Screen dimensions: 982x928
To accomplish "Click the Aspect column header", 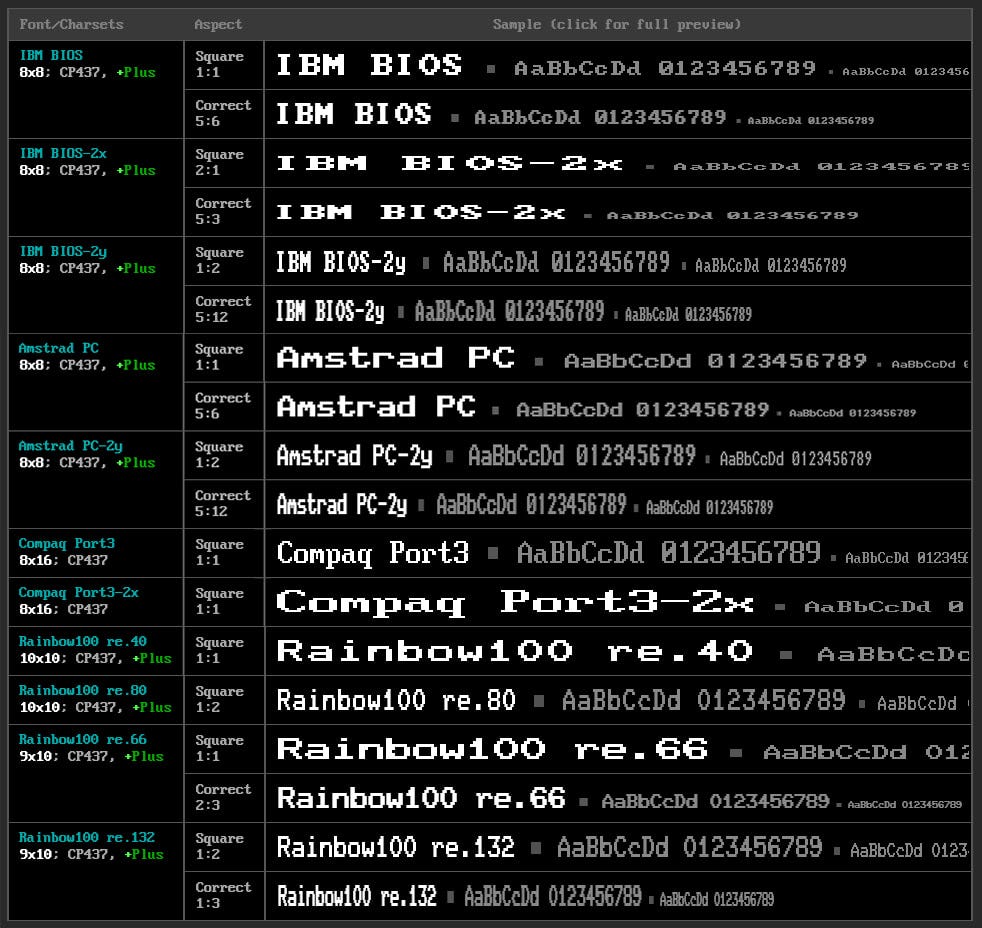I will (x=217, y=24).
